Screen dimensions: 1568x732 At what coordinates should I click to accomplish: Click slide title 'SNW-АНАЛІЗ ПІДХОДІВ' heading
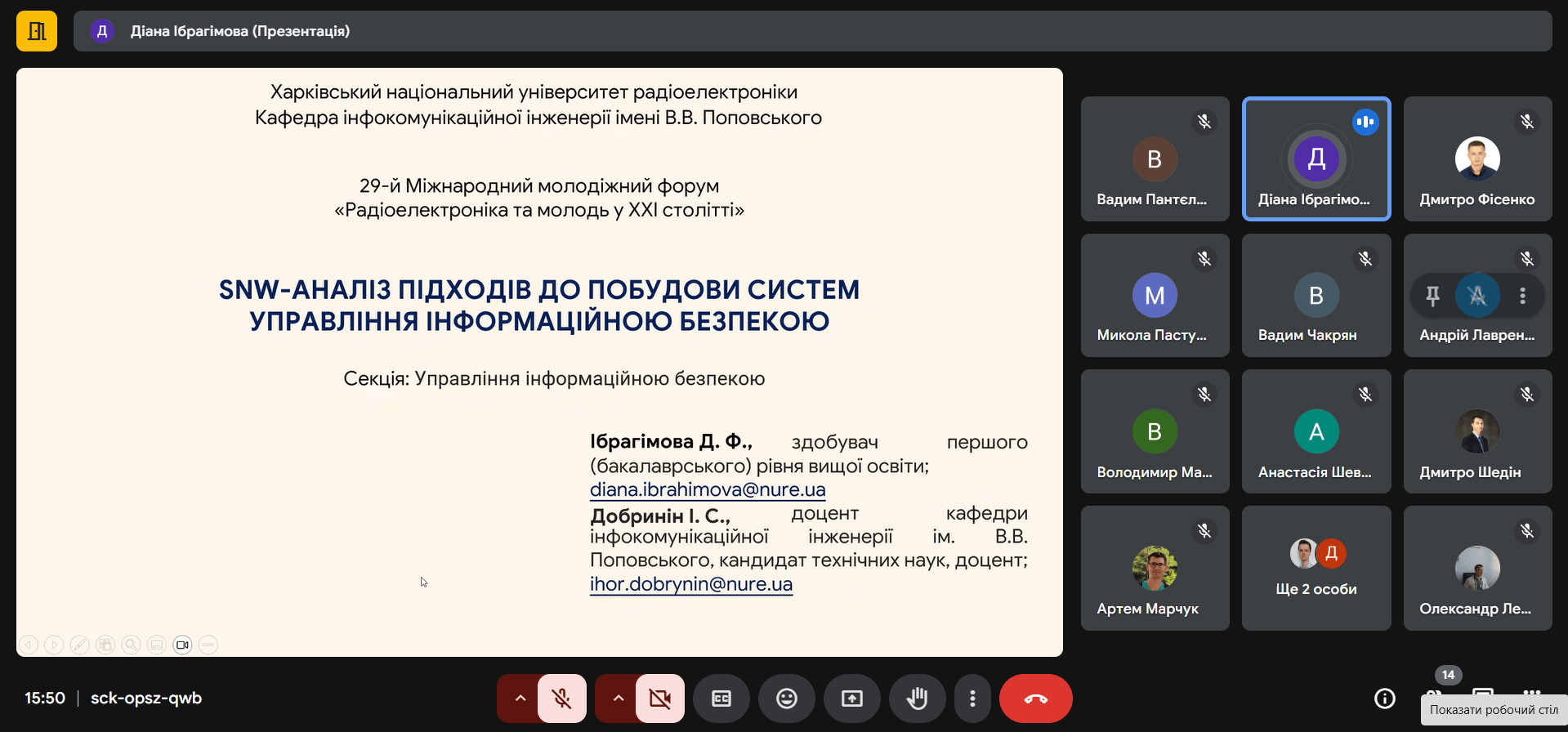coord(539,305)
